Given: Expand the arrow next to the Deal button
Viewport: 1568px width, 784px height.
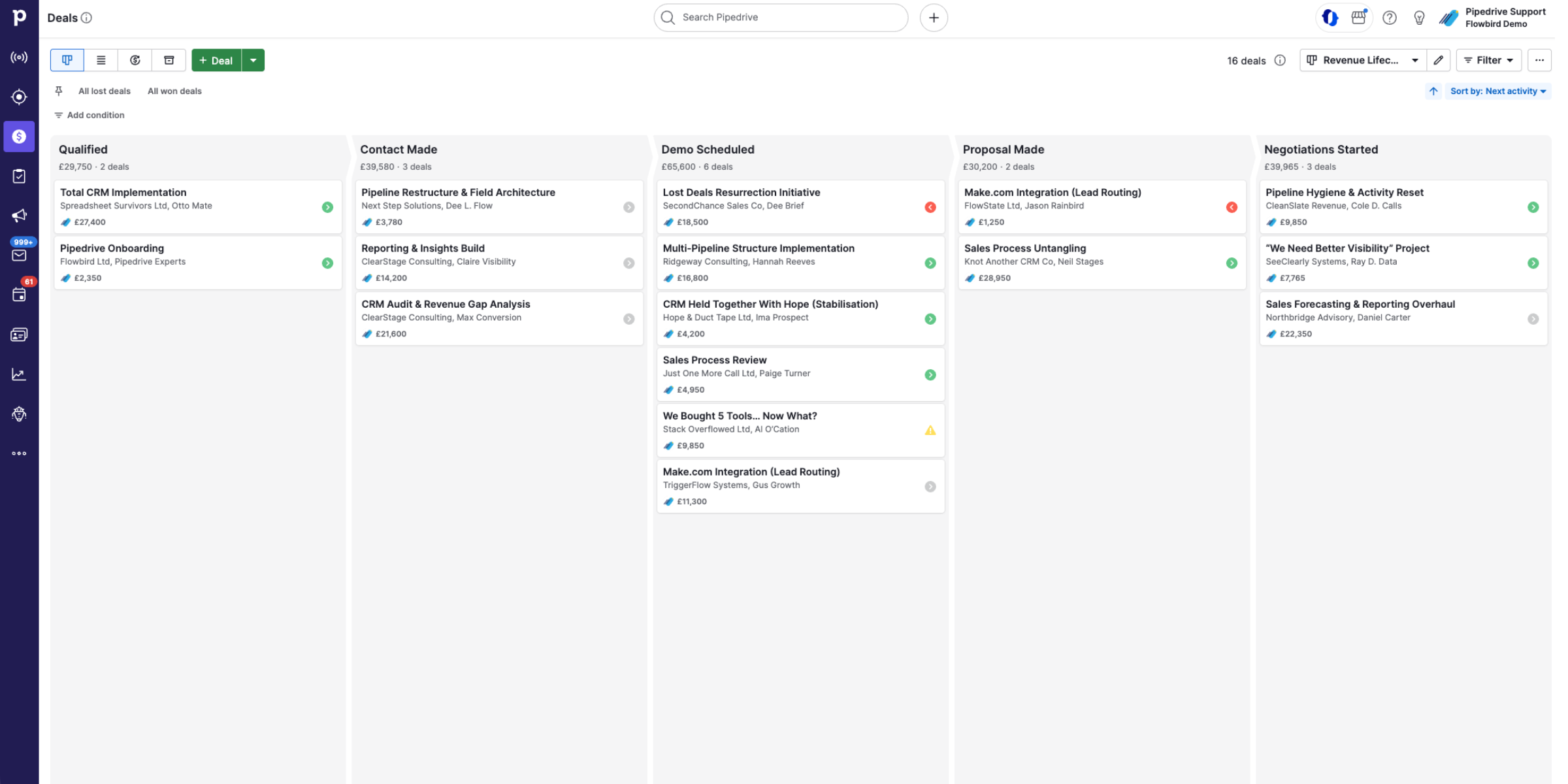Looking at the screenshot, I should (x=253, y=59).
